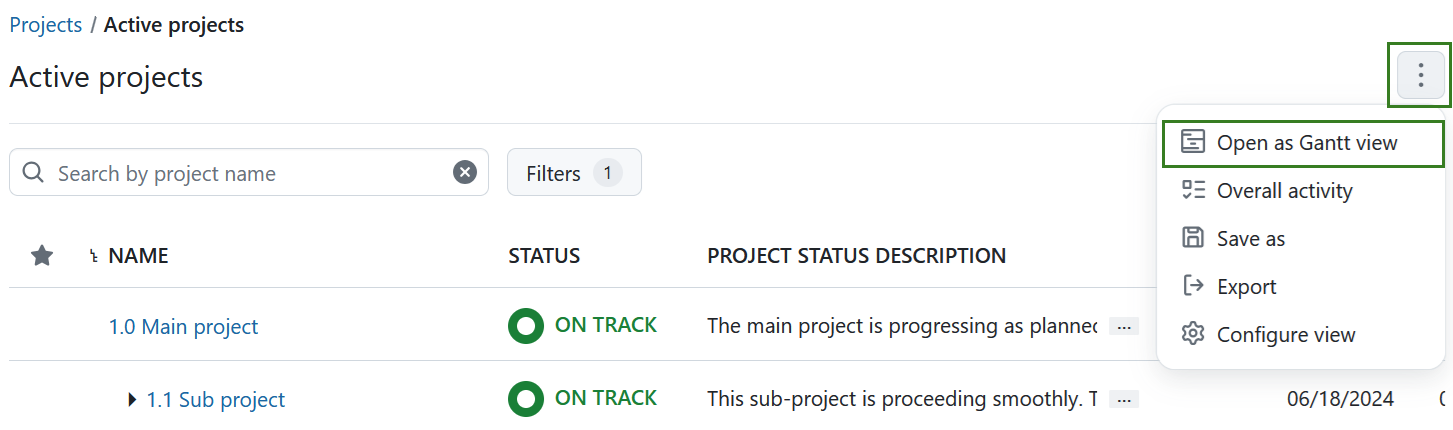Expand the 1.1 Sub project row
Screen dimensions: 1453x430
(x=132, y=400)
